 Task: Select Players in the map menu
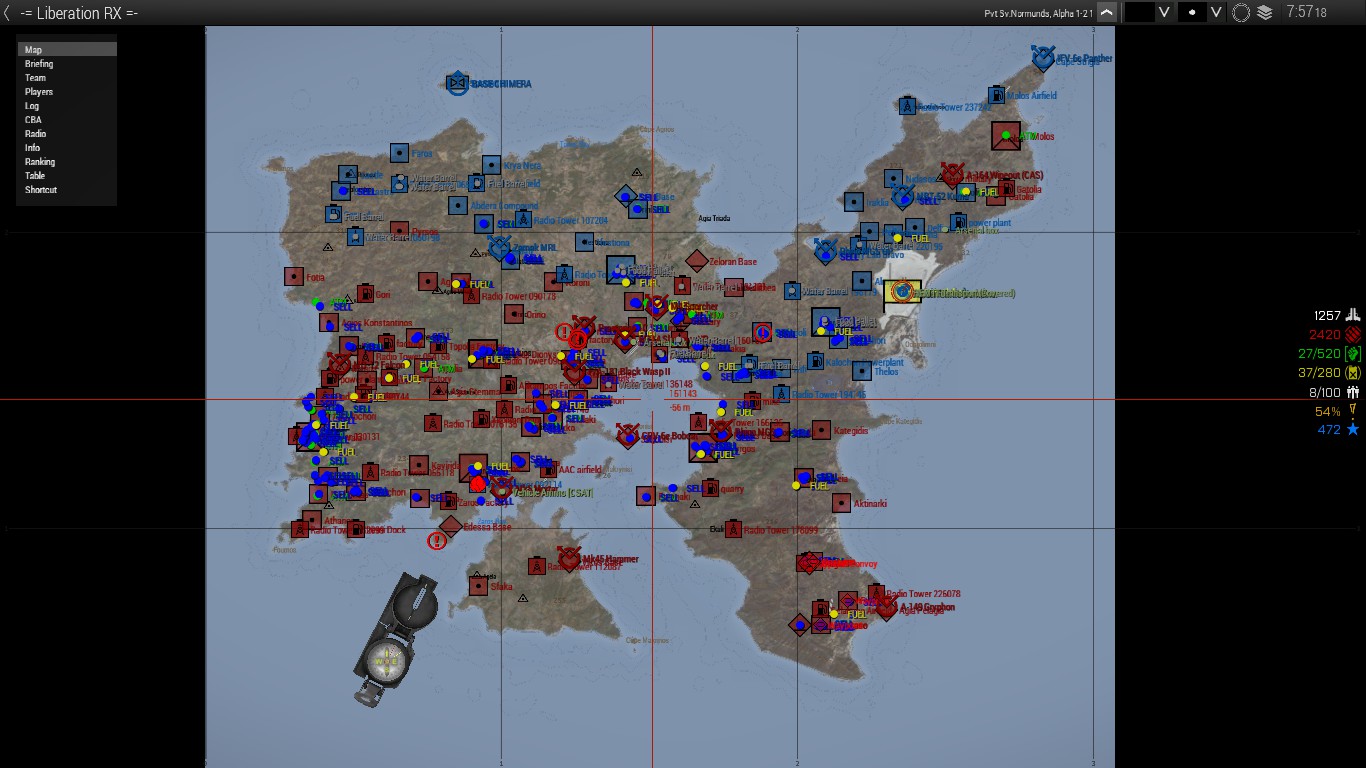coord(39,92)
